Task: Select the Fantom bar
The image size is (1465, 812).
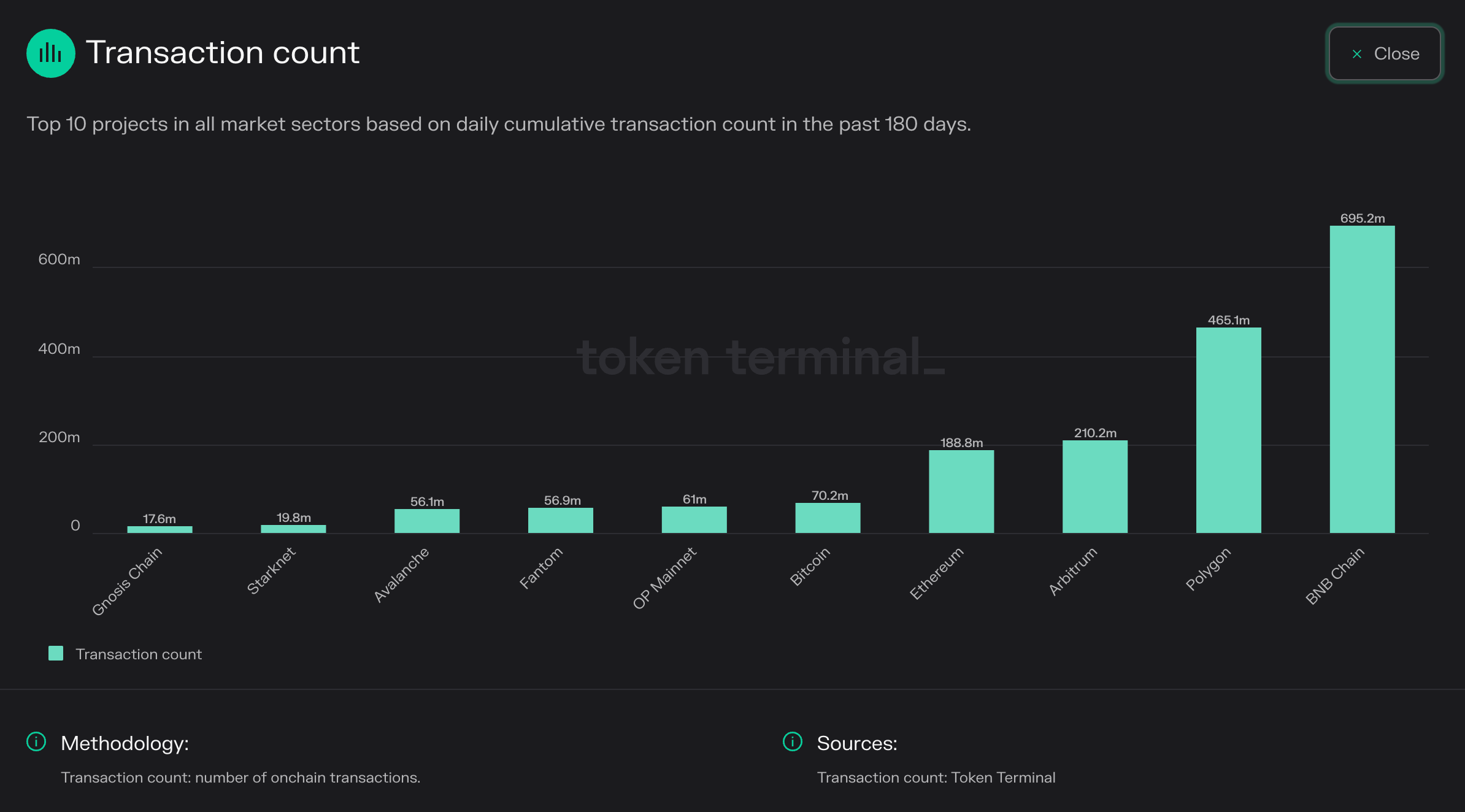Action: coord(560,520)
